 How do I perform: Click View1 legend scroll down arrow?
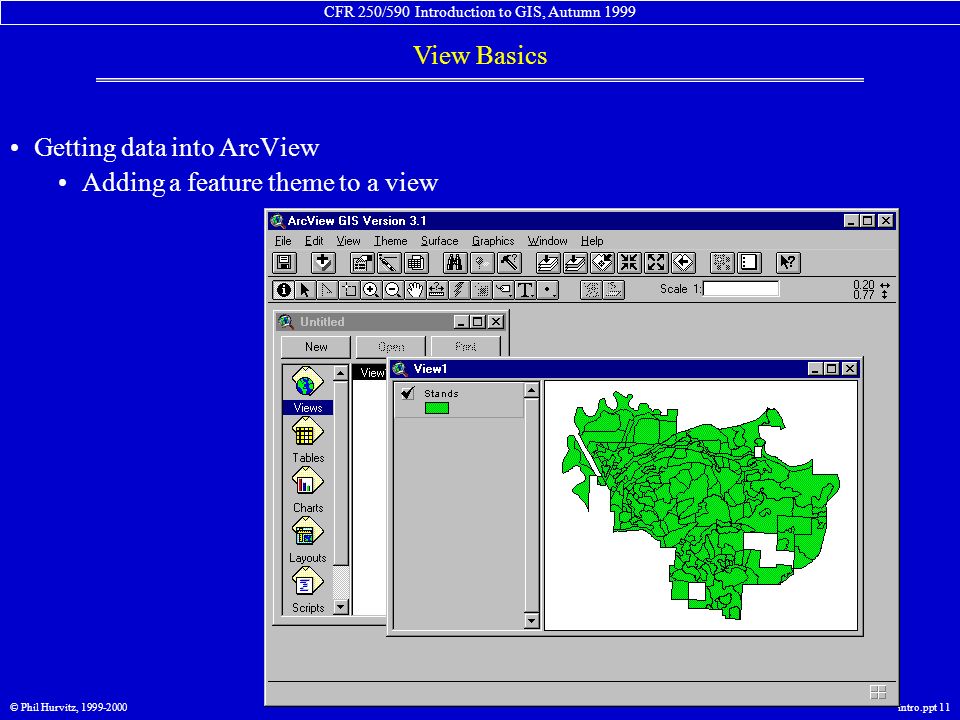[531, 621]
